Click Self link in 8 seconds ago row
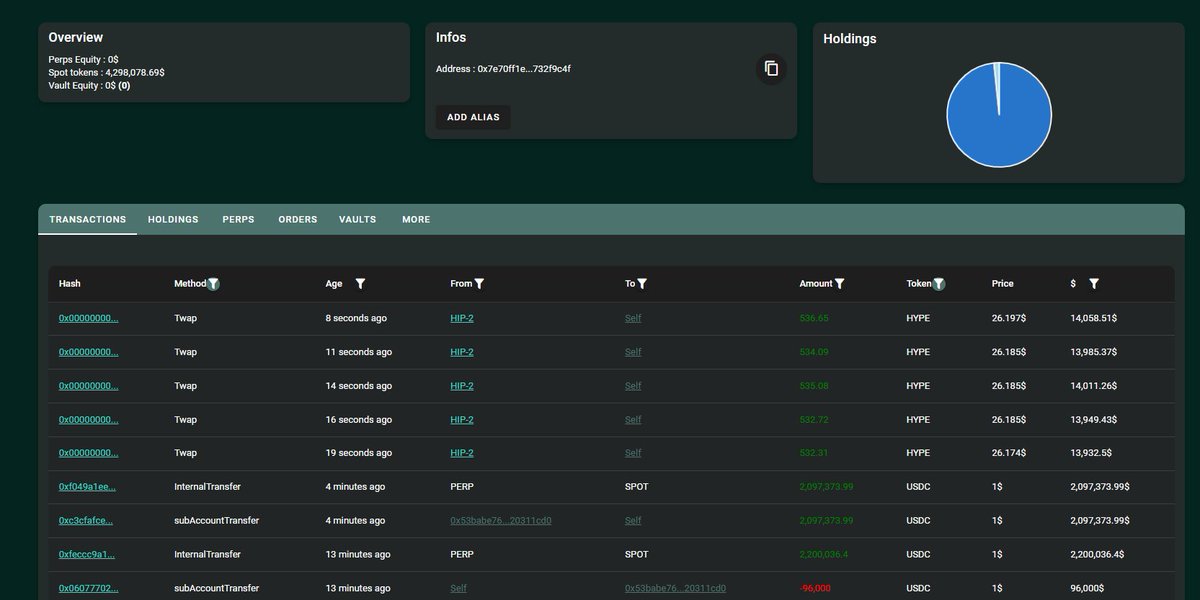This screenshot has height=600, width=1200. pyautogui.click(x=633, y=318)
